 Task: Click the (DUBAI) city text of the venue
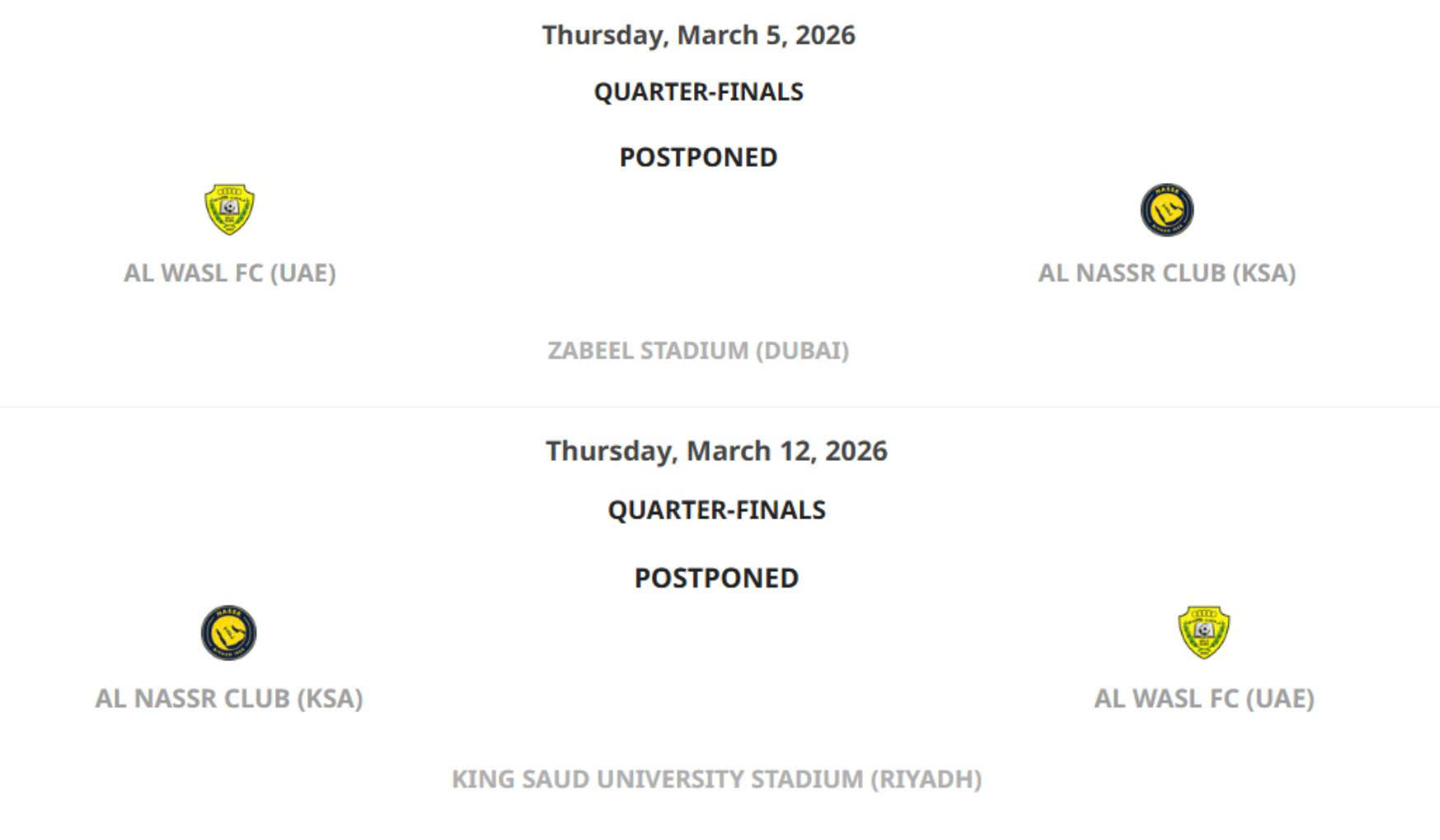(802, 350)
